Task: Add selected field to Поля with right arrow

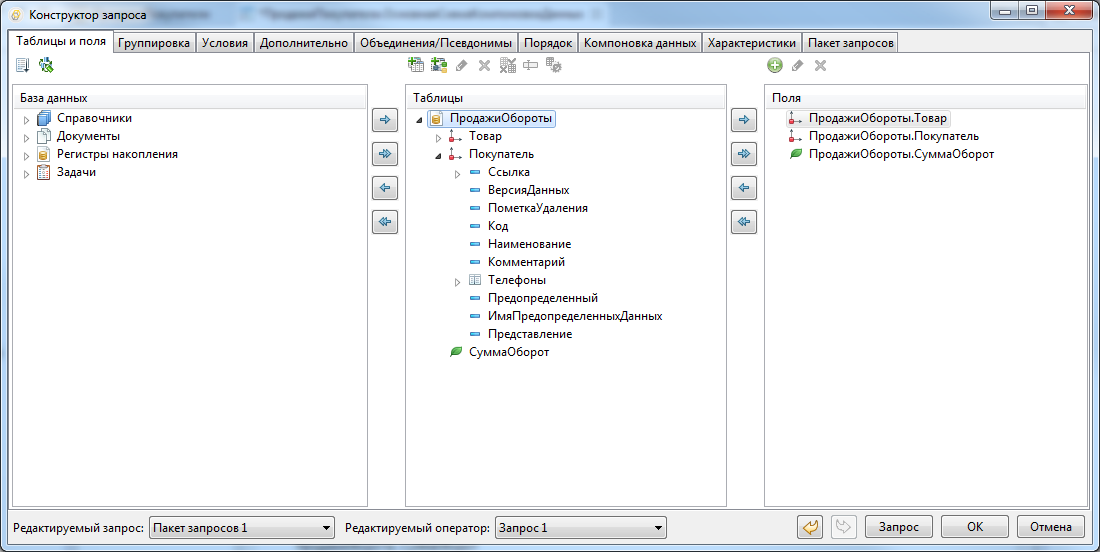Action: (x=744, y=120)
